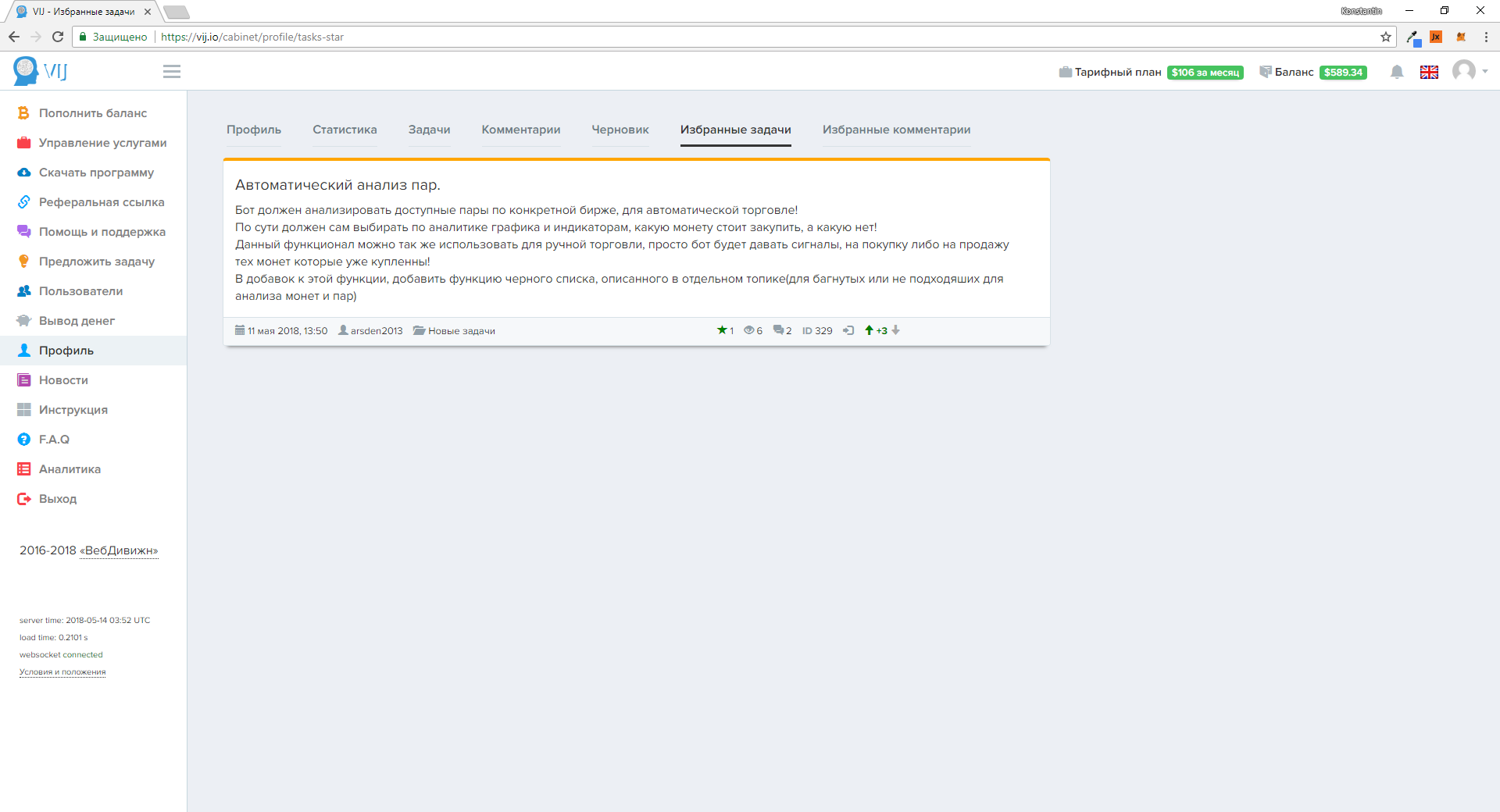Image resolution: width=1500 pixels, height=812 pixels.
Task: Click the comments bubble icon on the task
Action: pyautogui.click(x=778, y=330)
